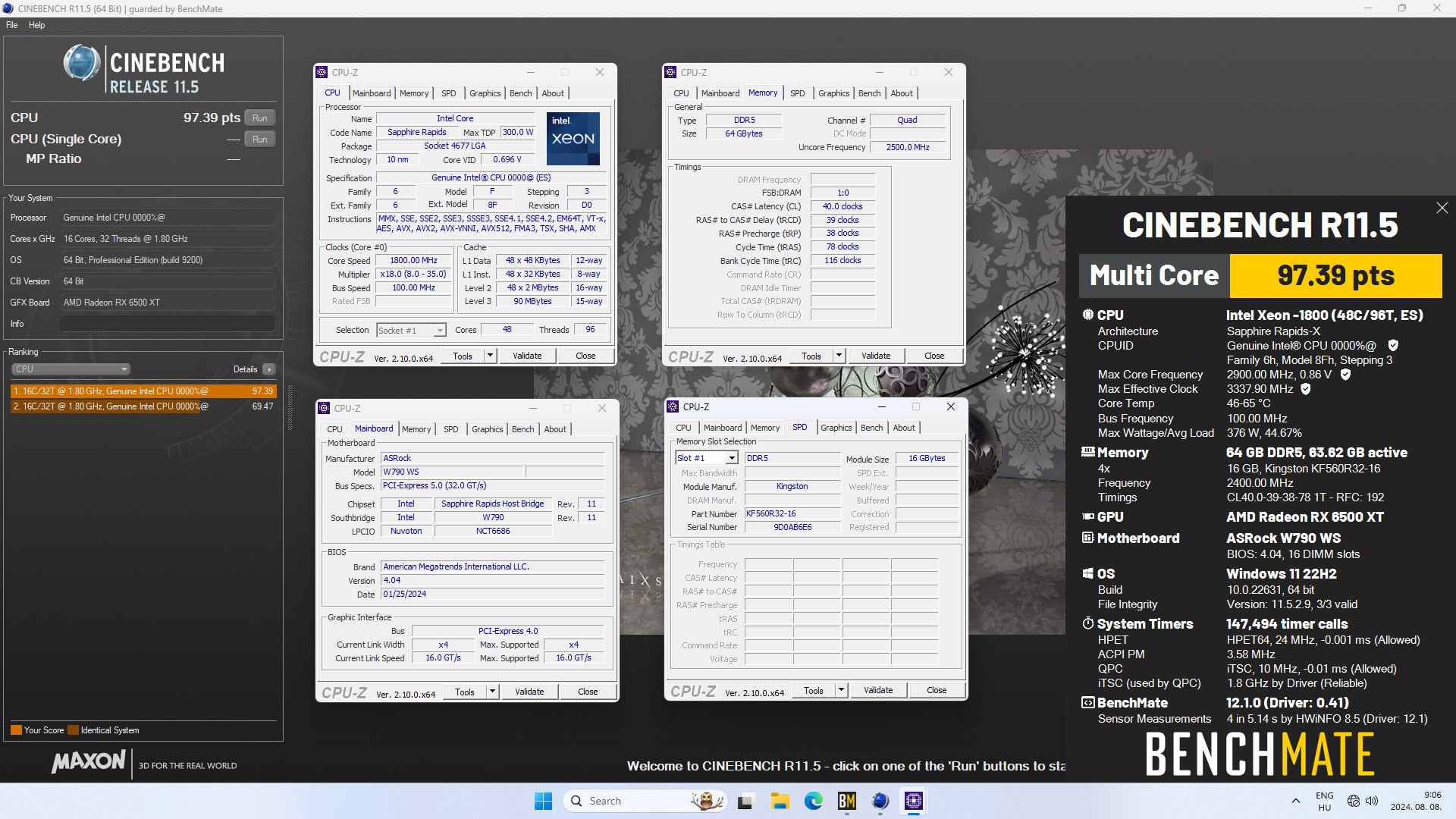Click the BenchMate OS Windows icon
This screenshot has height=819, width=1456.
[1088, 573]
